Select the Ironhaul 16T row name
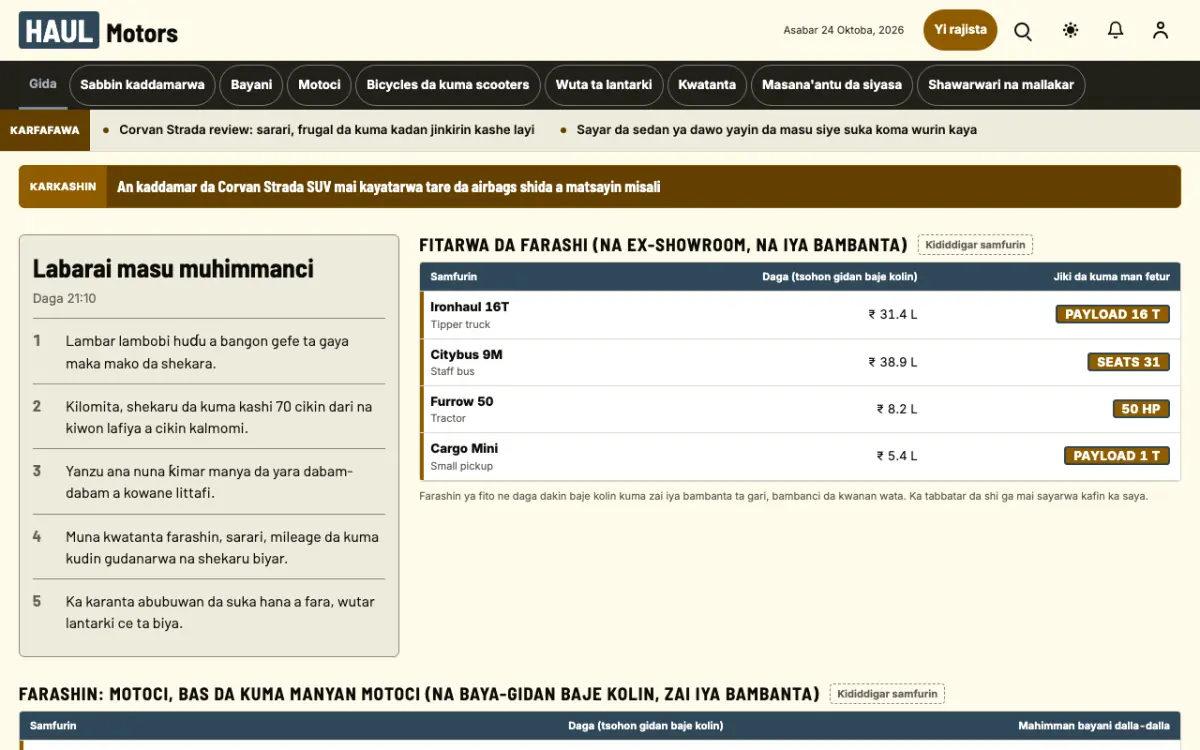Image resolution: width=1200 pixels, height=750 pixels. point(469,307)
